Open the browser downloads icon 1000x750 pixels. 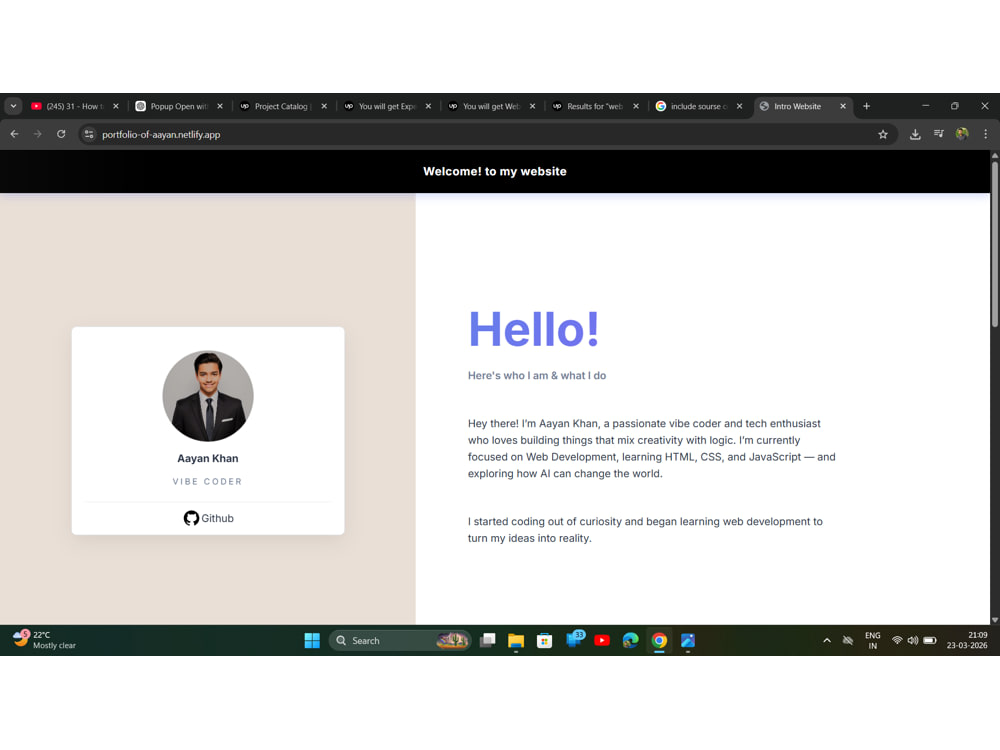pos(915,134)
